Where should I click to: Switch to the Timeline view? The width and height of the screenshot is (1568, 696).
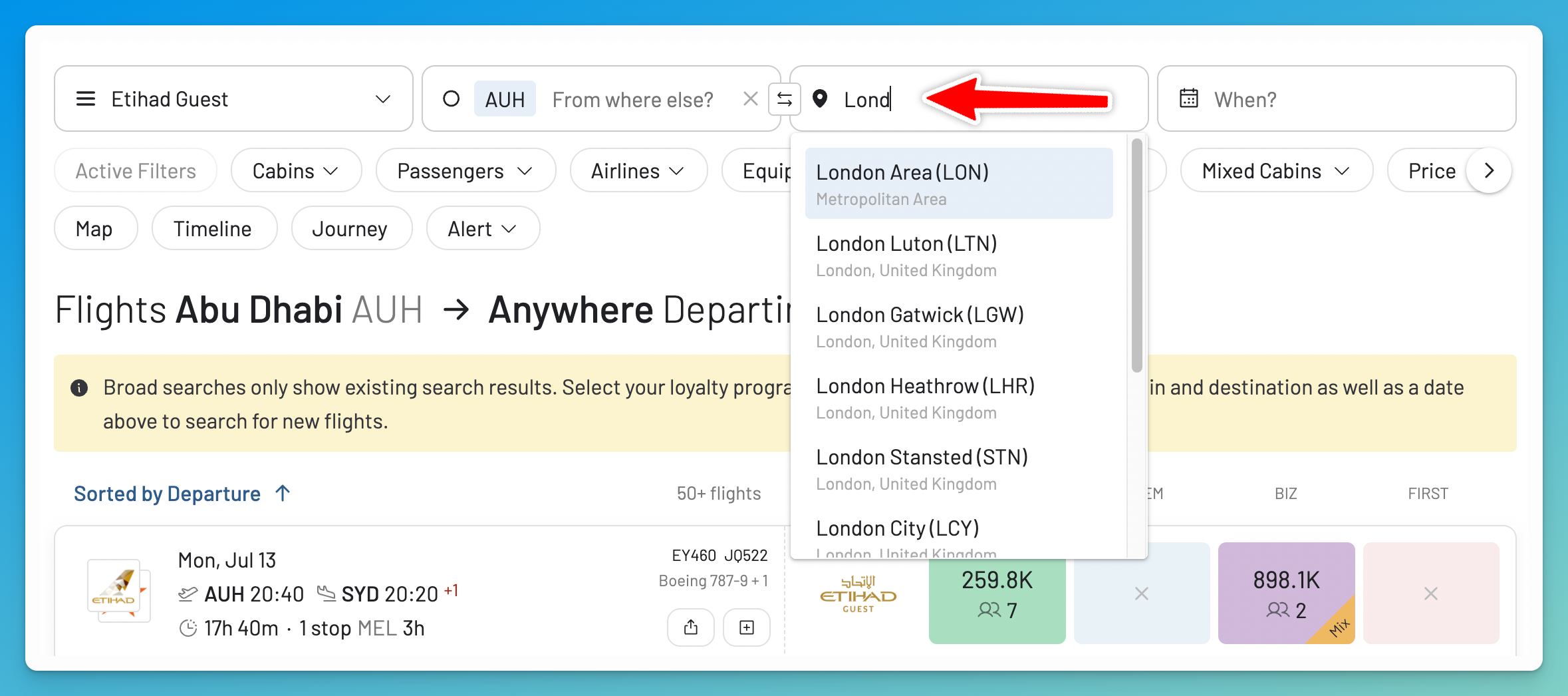point(214,228)
